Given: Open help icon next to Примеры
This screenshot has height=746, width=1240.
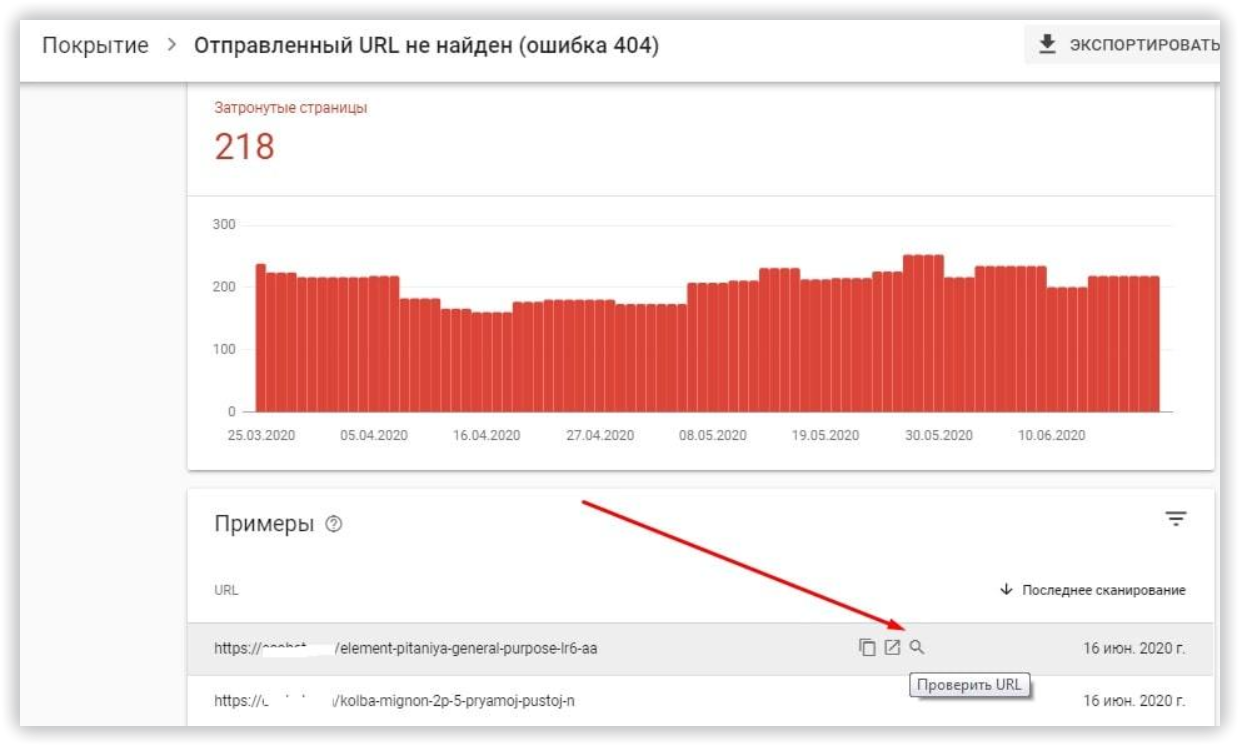Looking at the screenshot, I should (335, 524).
